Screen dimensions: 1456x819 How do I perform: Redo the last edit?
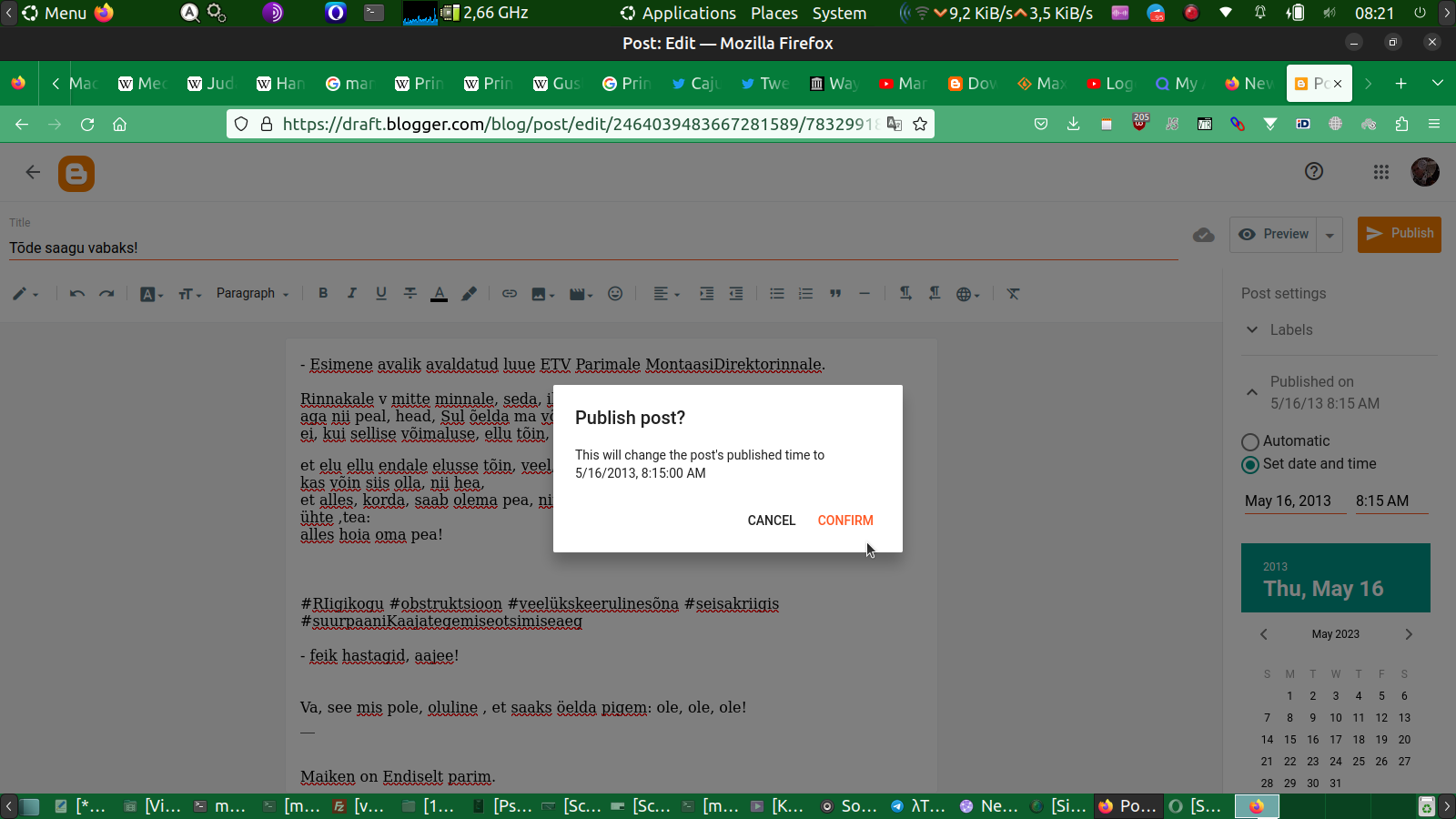pyautogui.click(x=106, y=294)
